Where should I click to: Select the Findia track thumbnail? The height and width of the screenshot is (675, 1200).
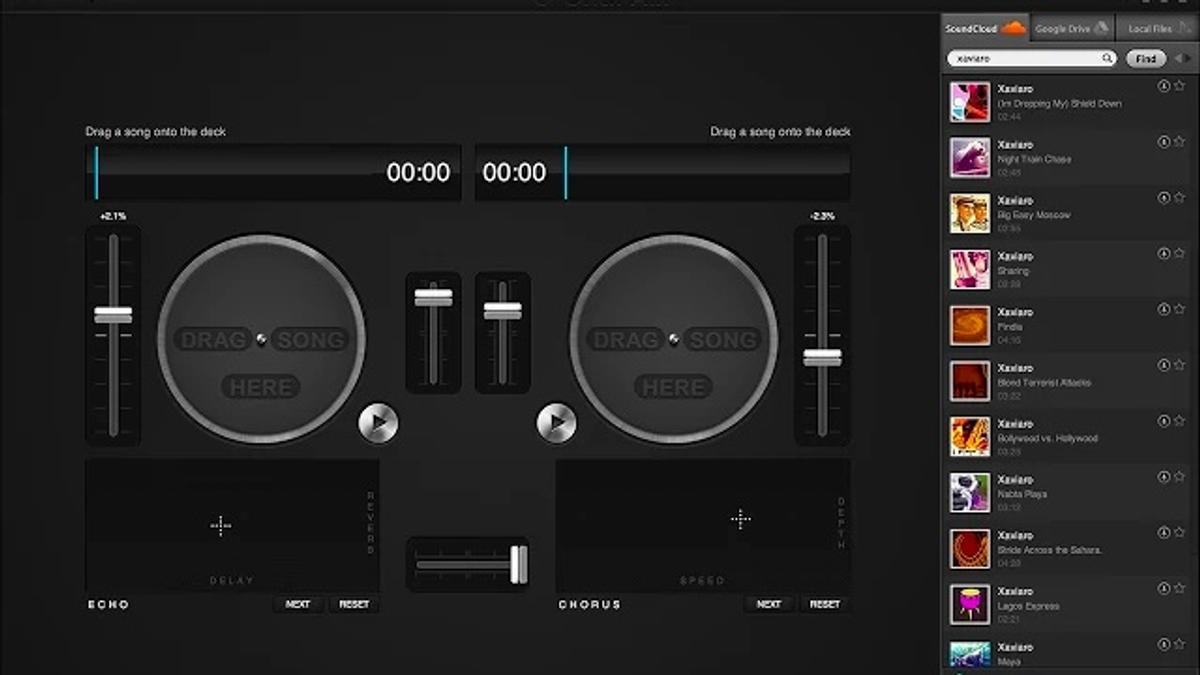[x=970, y=326]
